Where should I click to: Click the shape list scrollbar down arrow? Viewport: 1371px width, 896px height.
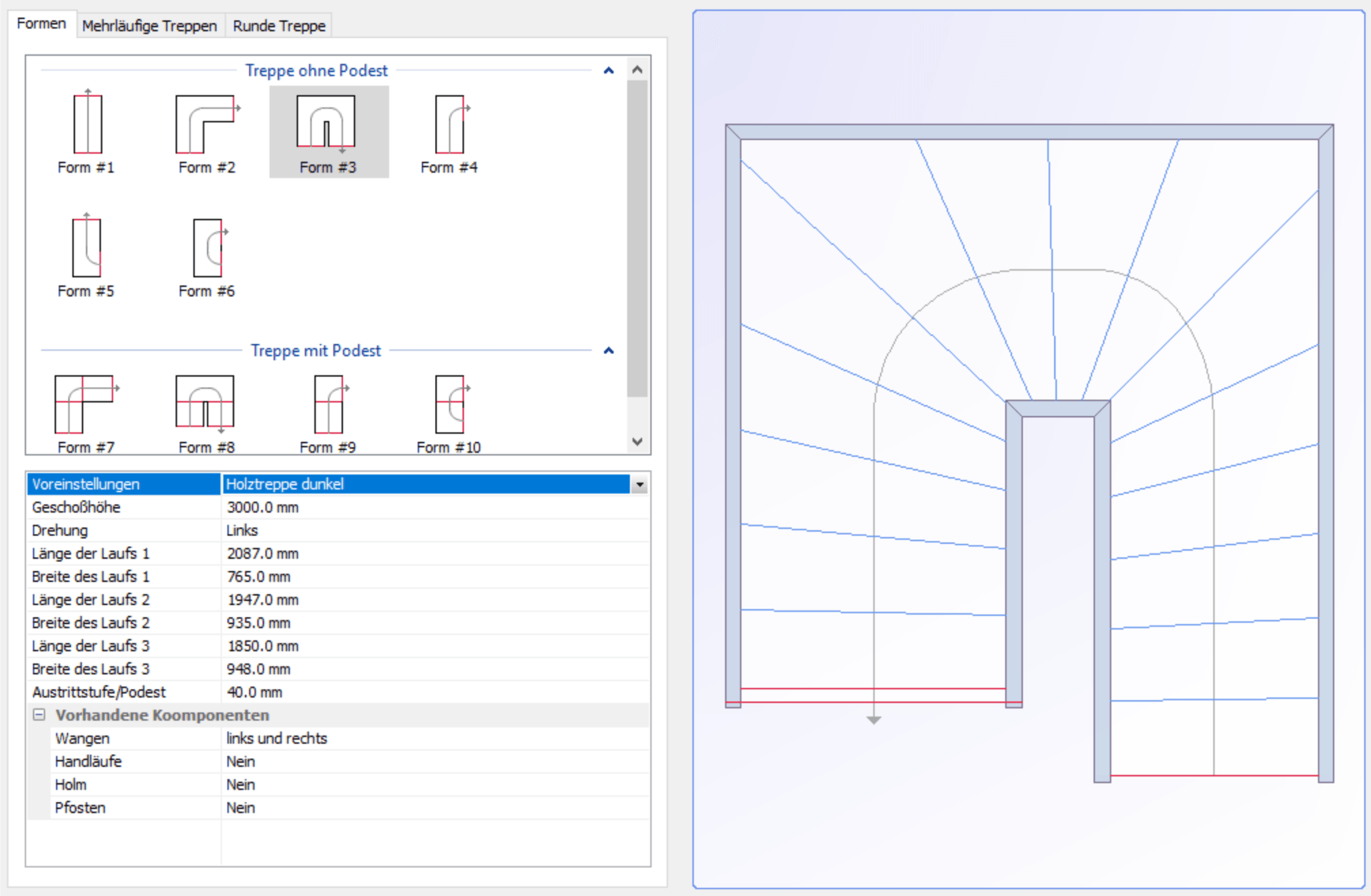(x=637, y=442)
